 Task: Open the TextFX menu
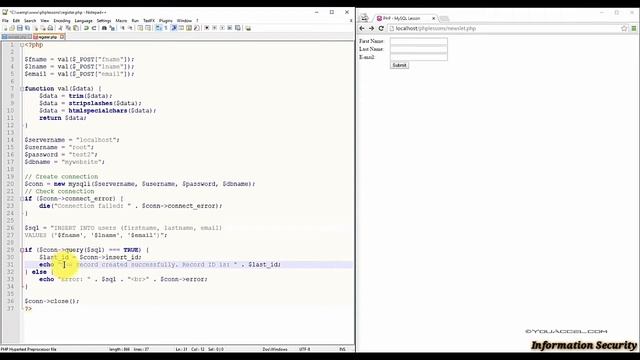point(149,20)
